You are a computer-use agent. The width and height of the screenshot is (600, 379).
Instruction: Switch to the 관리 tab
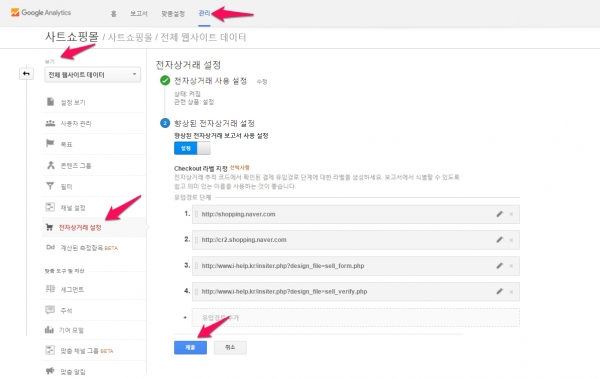pyautogui.click(x=204, y=13)
